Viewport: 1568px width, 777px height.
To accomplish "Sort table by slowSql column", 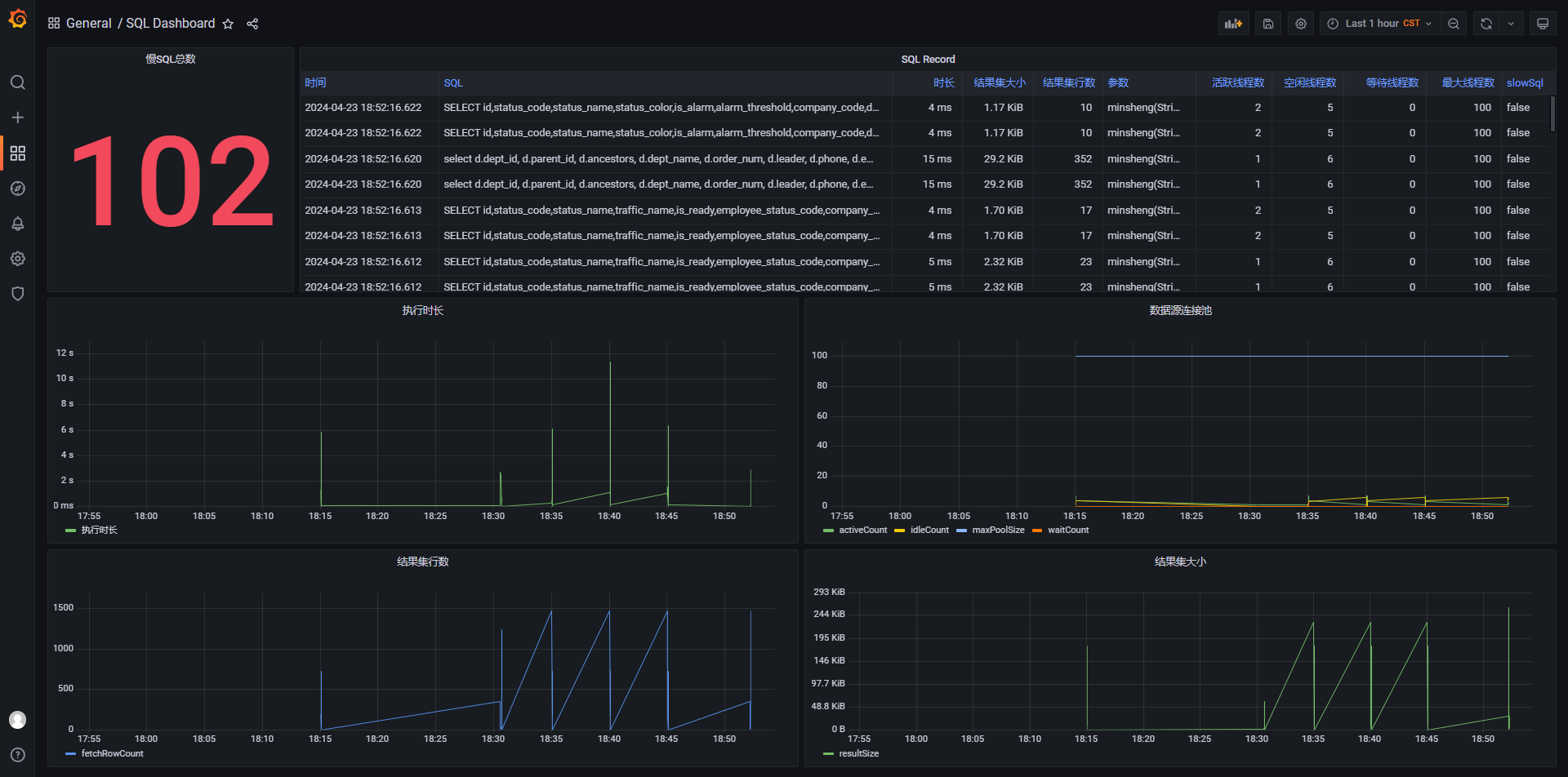I will [x=1525, y=82].
